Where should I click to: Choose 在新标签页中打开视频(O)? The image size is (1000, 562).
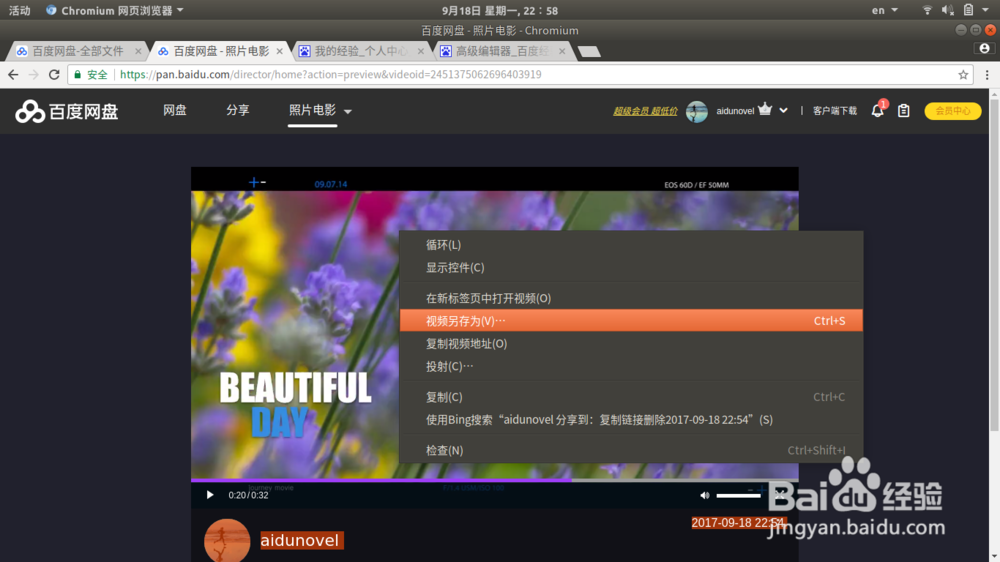(x=631, y=298)
